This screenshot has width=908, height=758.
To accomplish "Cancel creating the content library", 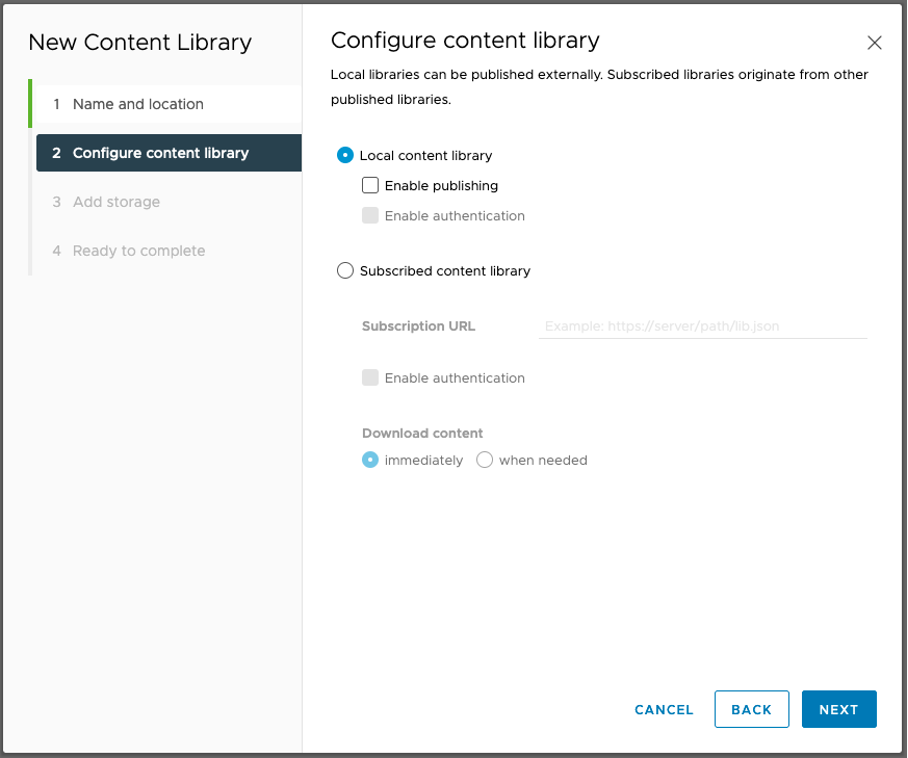I will click(x=663, y=709).
